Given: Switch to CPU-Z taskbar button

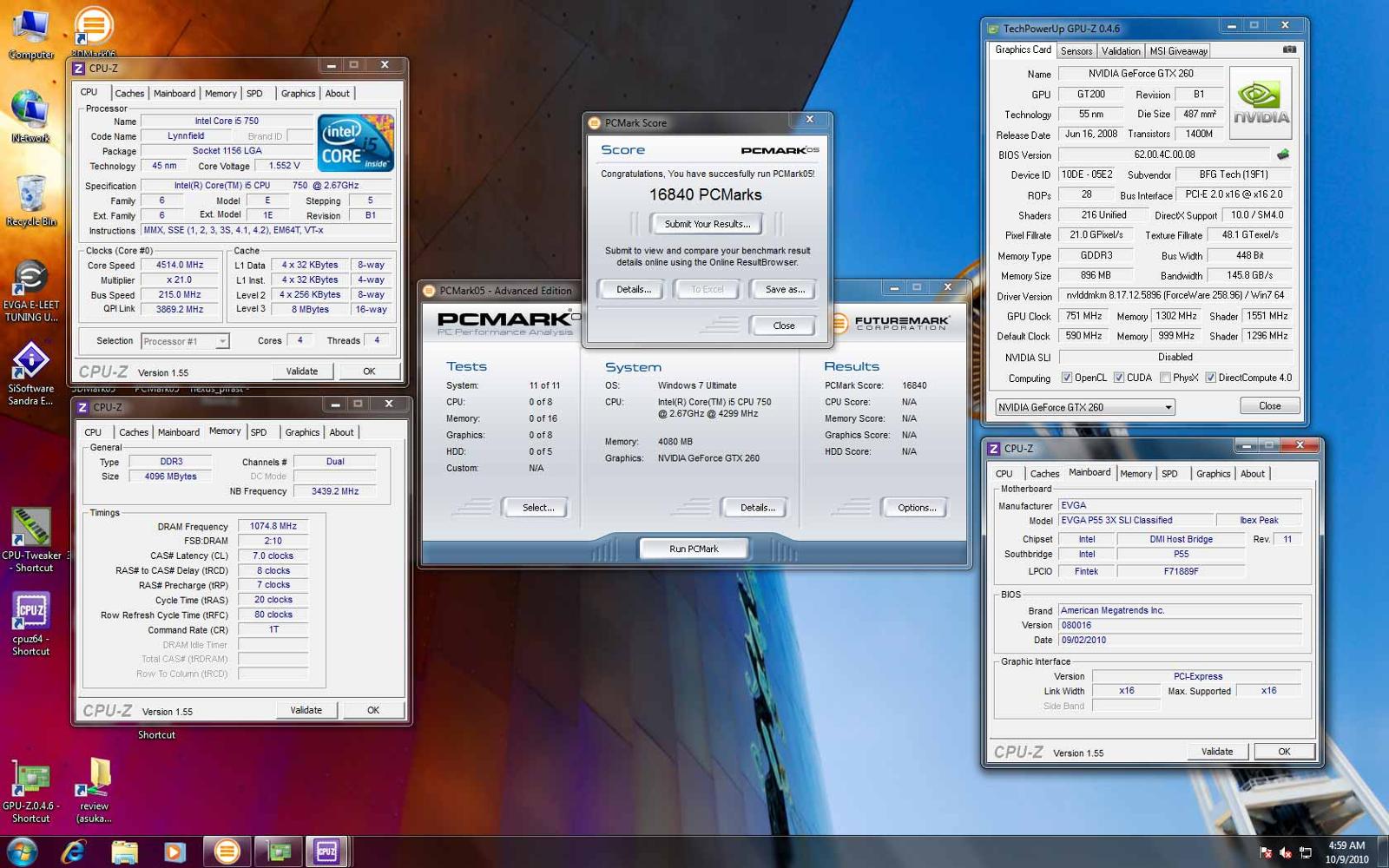Looking at the screenshot, I should [327, 852].
